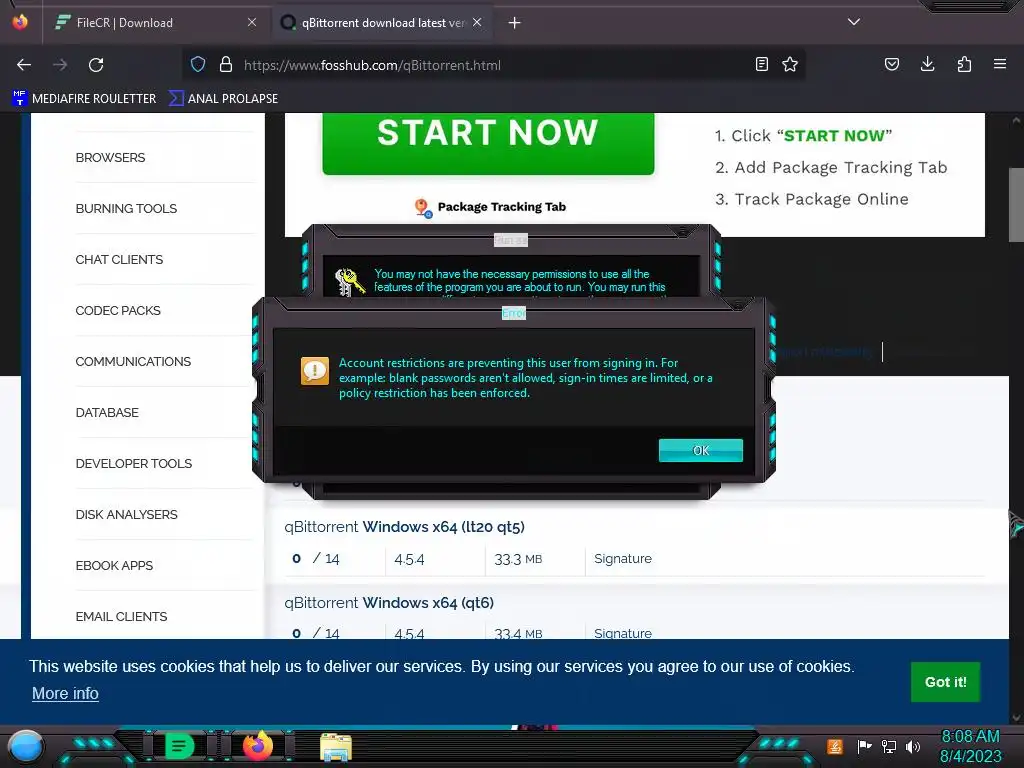
Task: Click the URL address field
Action: coord(493,65)
